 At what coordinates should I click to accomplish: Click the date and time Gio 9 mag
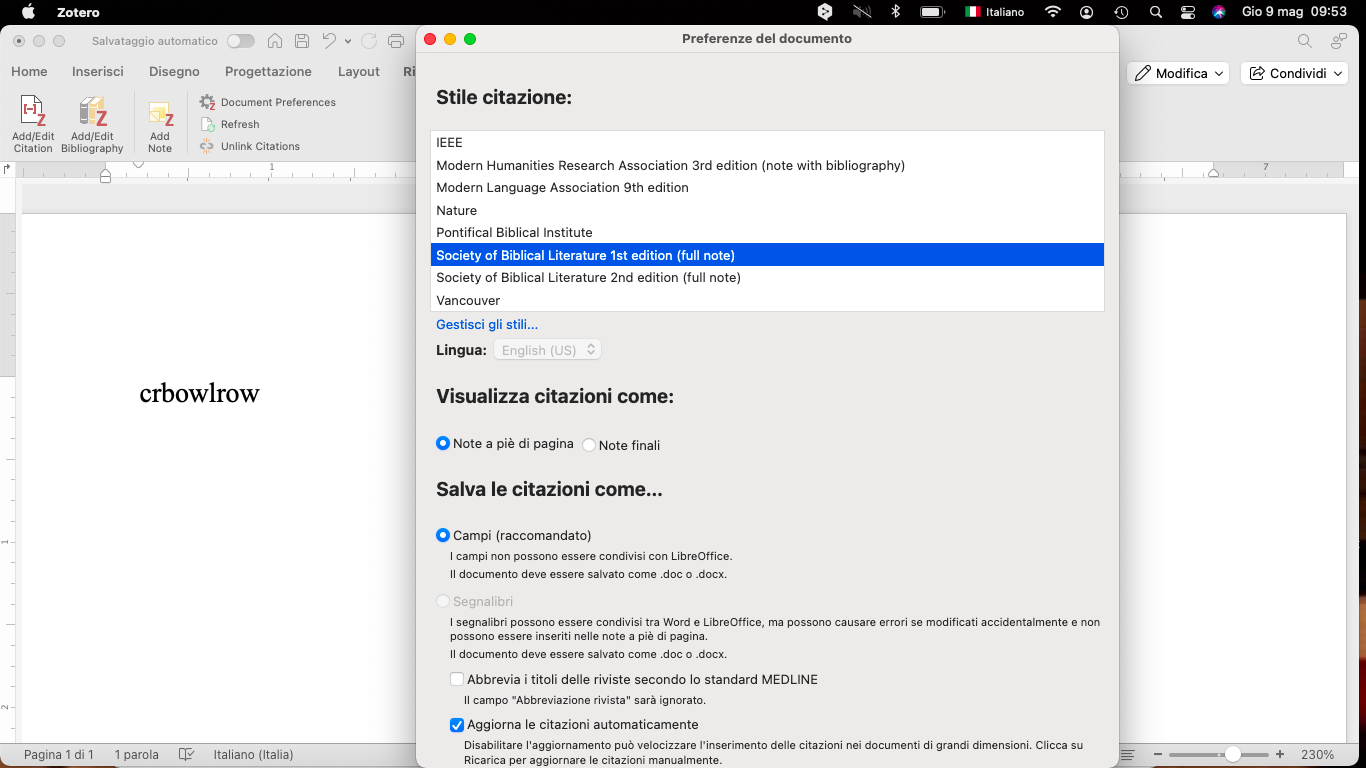[1294, 12]
